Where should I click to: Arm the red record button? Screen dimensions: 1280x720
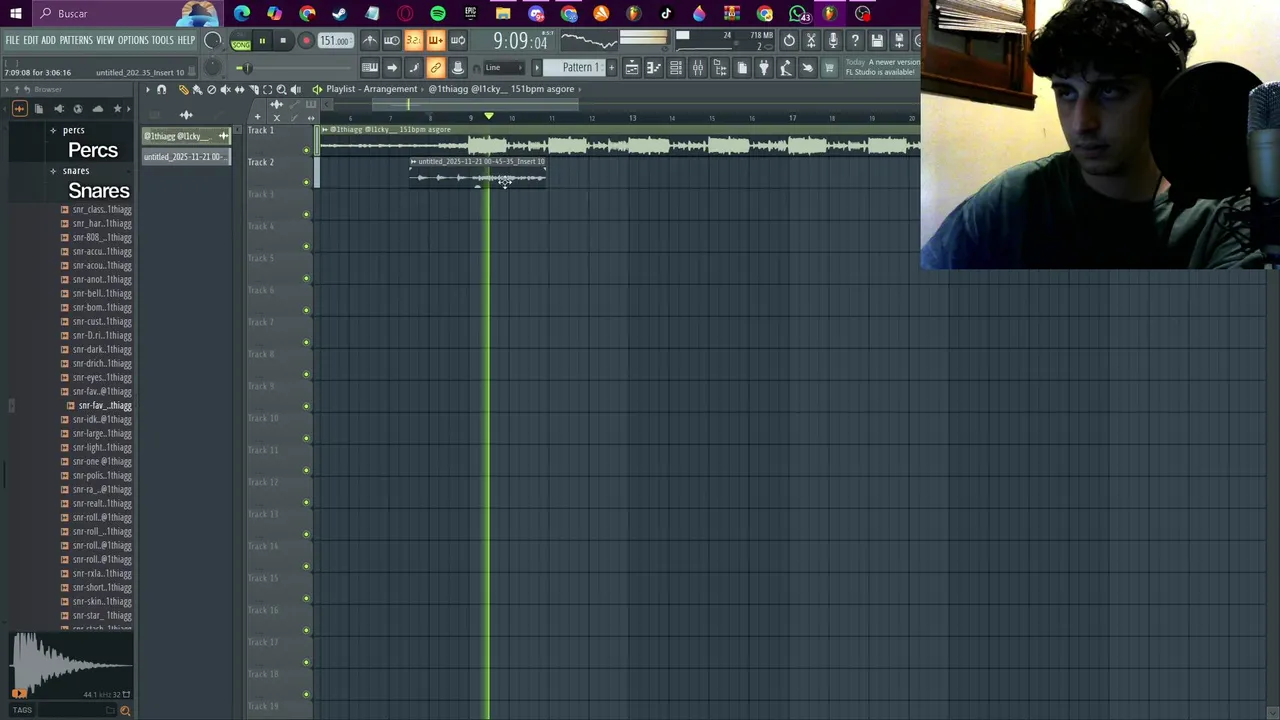[306, 41]
